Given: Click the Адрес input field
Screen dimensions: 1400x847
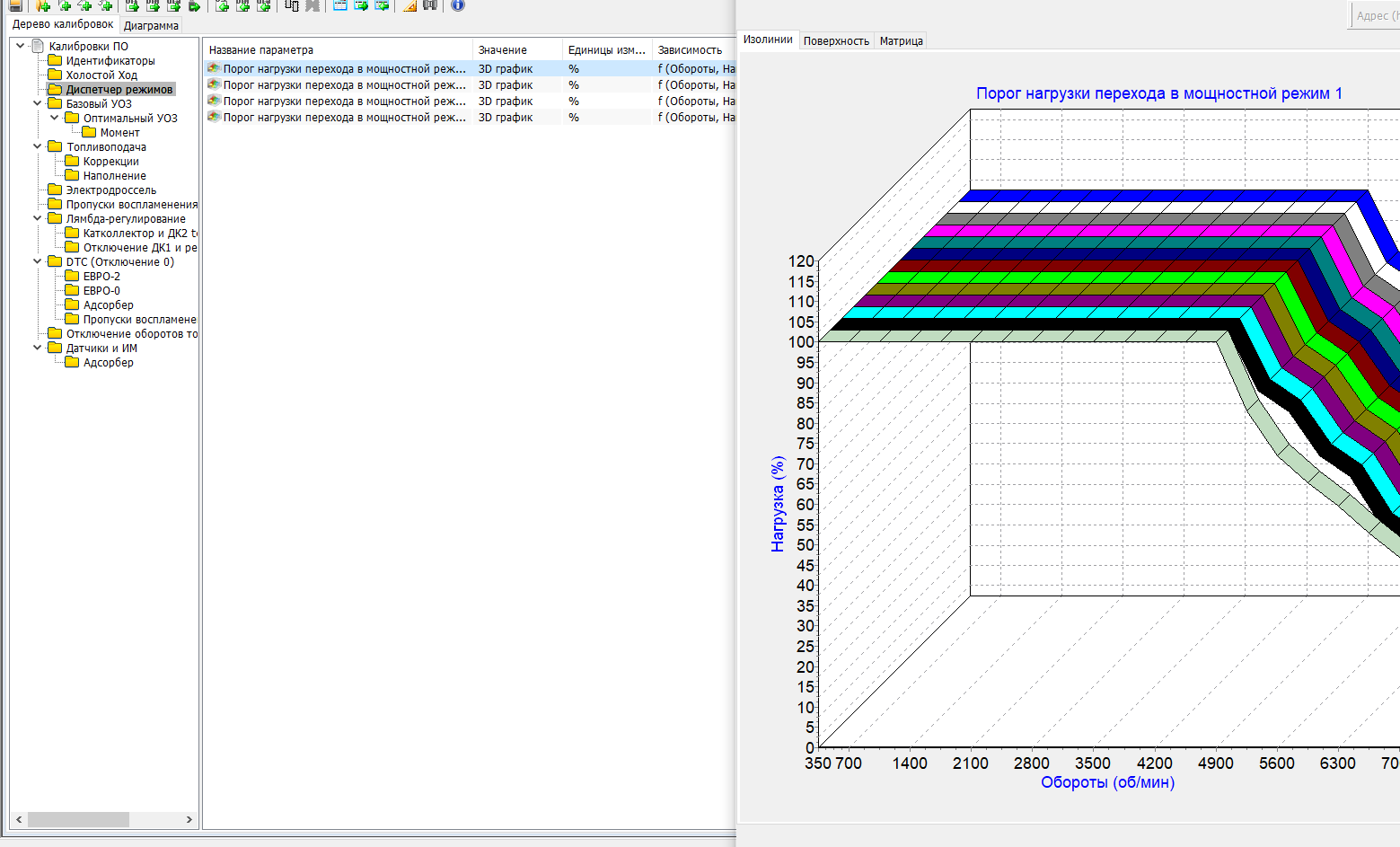Looking at the screenshot, I should click(x=1376, y=15).
